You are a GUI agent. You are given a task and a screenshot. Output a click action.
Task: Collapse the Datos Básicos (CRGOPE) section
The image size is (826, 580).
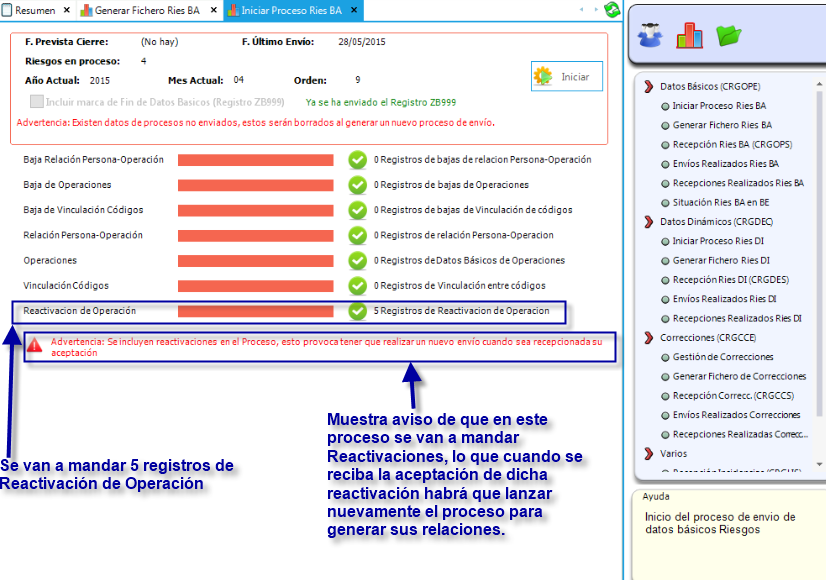point(649,87)
